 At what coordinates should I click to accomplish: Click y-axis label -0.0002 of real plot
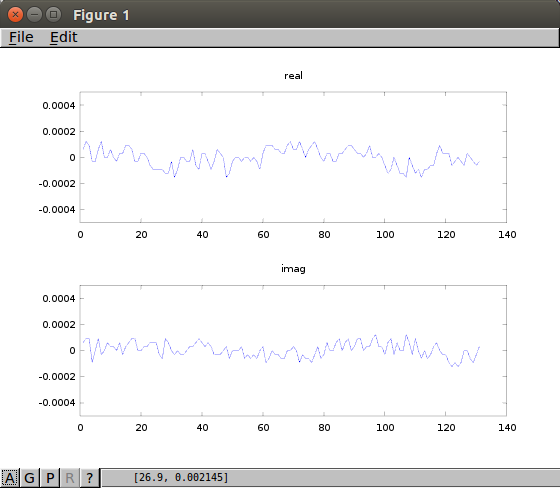point(57,184)
